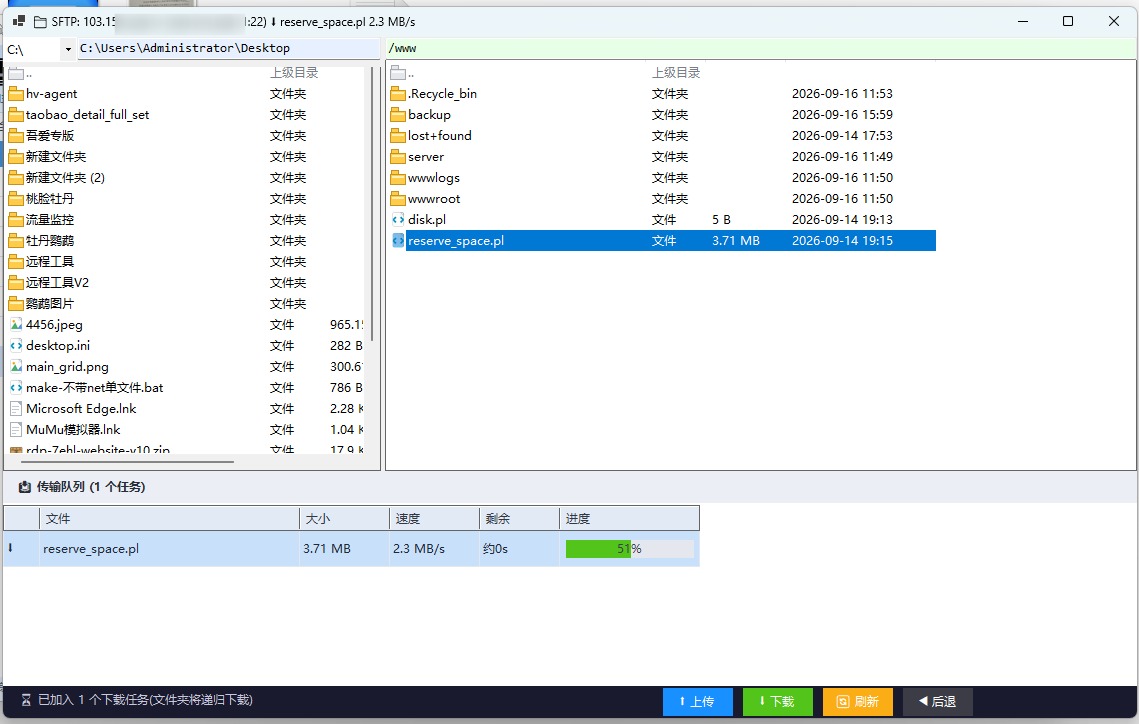This screenshot has height=724, width=1139.
Task: Click the main_grid.png image icon
Action: (15, 367)
